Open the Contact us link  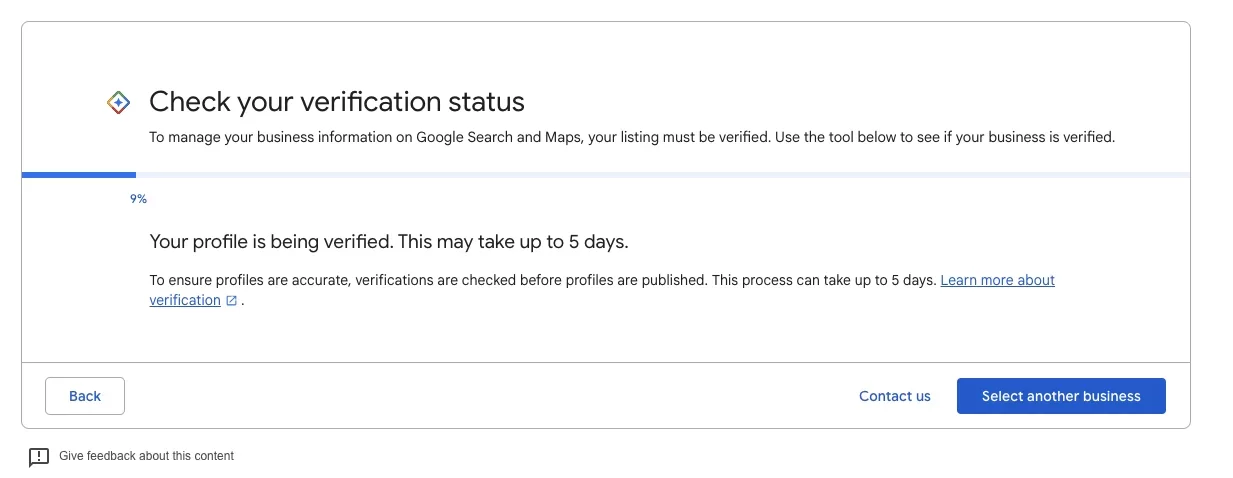coord(894,396)
